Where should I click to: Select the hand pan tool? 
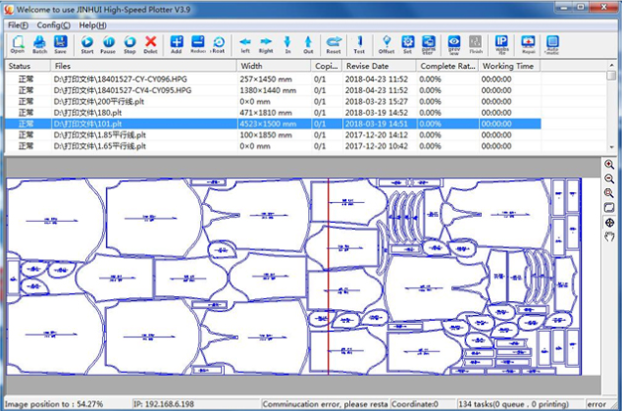click(x=609, y=237)
